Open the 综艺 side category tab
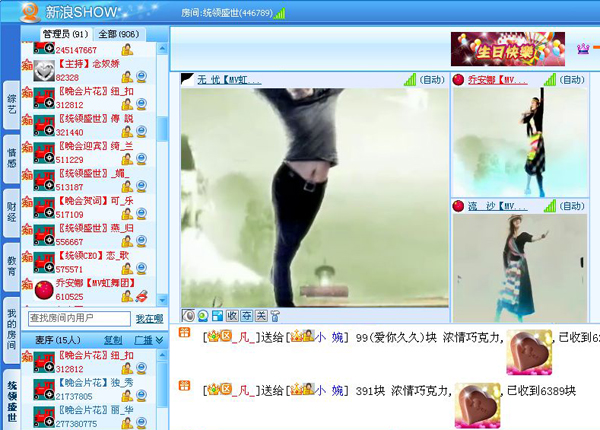 pos(11,100)
